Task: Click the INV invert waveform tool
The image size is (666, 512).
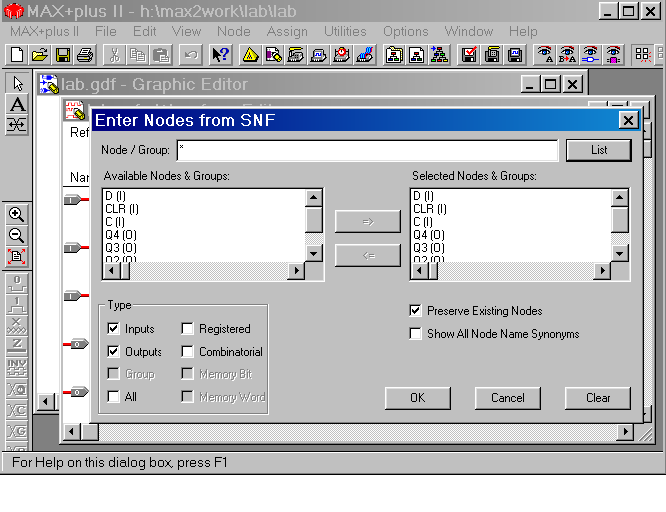Action: point(17,368)
